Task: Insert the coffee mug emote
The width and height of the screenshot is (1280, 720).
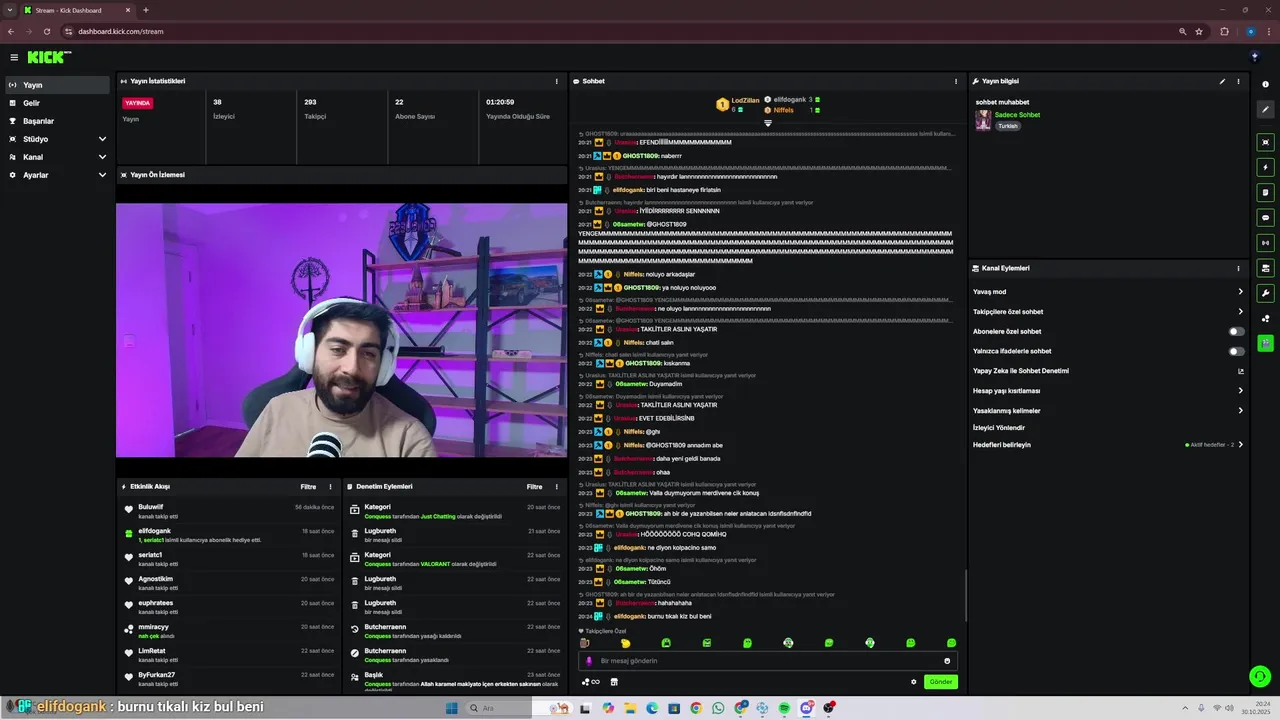Action: [x=585, y=643]
